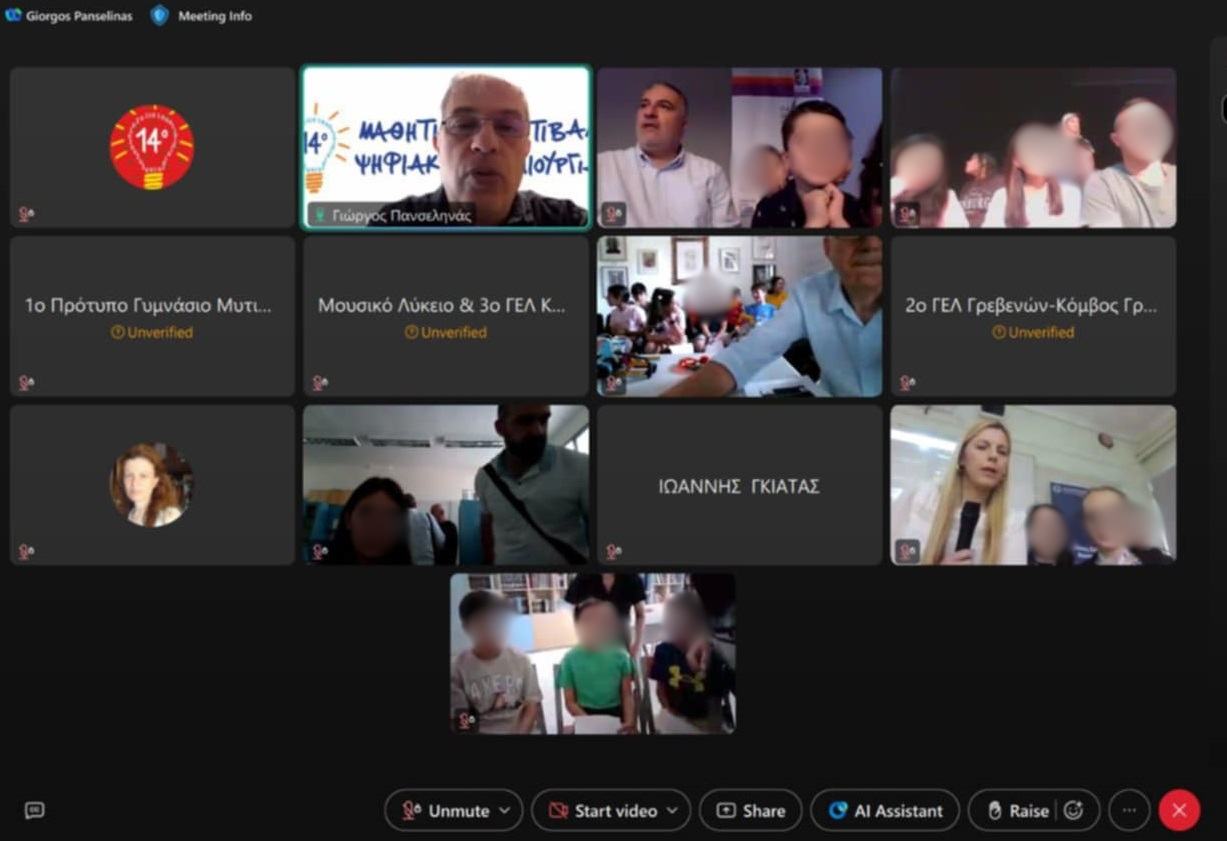This screenshot has height=841, width=1227.
Task: Open the reactions smiley next to Raise
Action: coord(1073,811)
